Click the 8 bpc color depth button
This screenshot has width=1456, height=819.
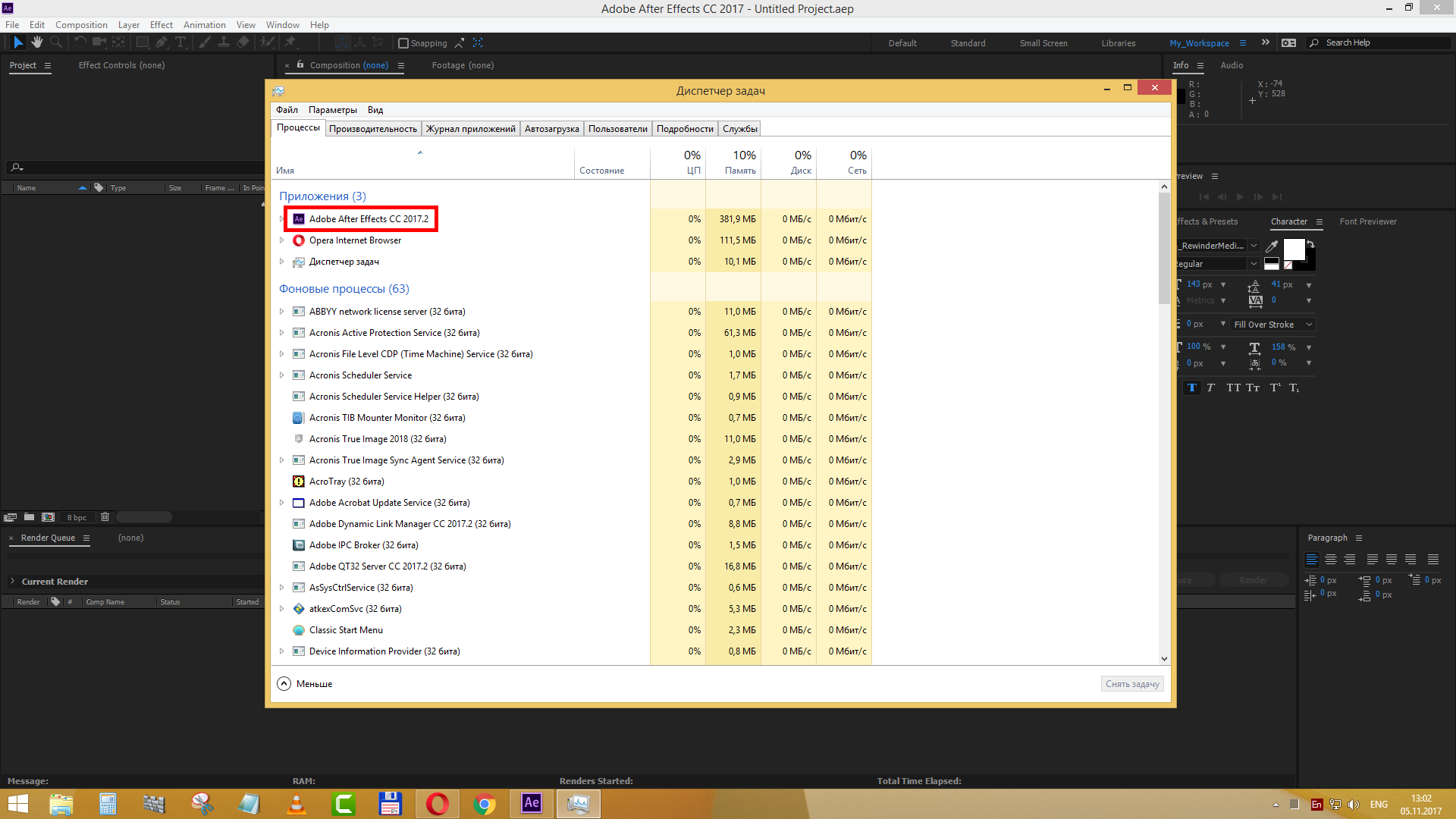tap(77, 518)
